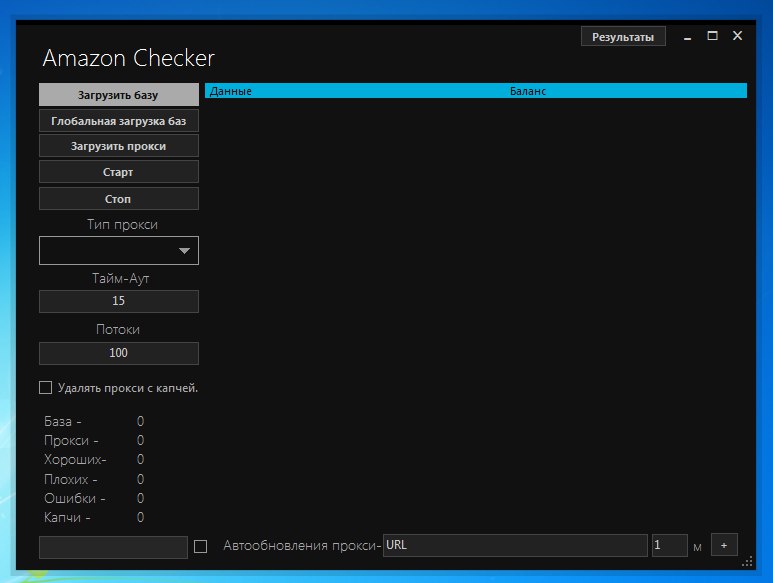Close the Amazon Checker window
The width and height of the screenshot is (773, 583).
coord(738,35)
